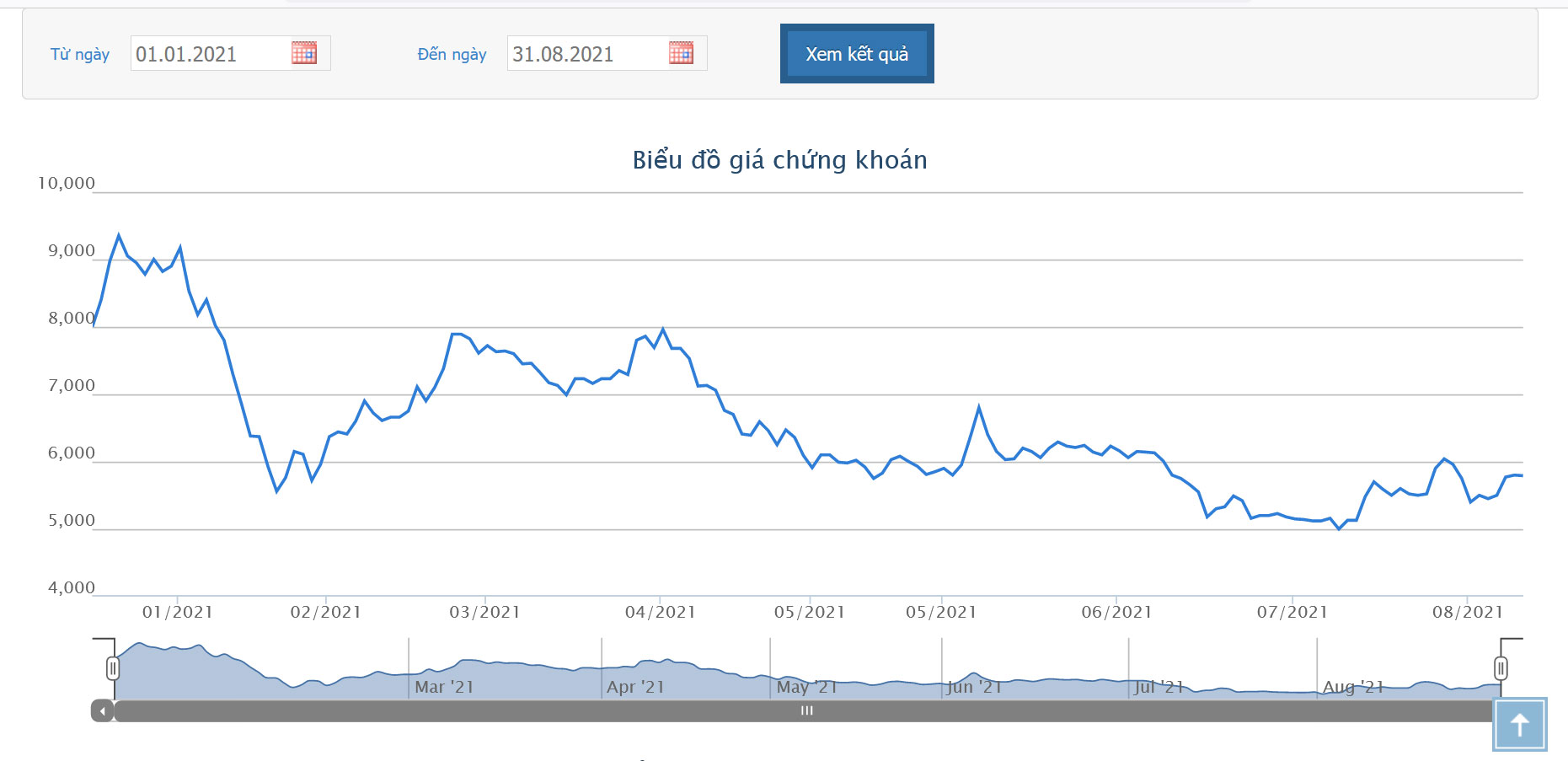Click the Từ ngày label

(x=80, y=55)
